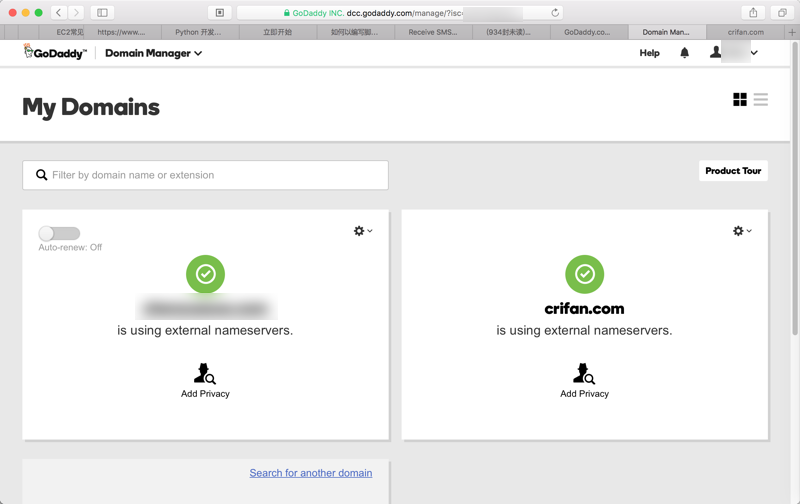Screen dimensions: 800x504
Task: Expand the account menu chevron
Action: [754, 53]
